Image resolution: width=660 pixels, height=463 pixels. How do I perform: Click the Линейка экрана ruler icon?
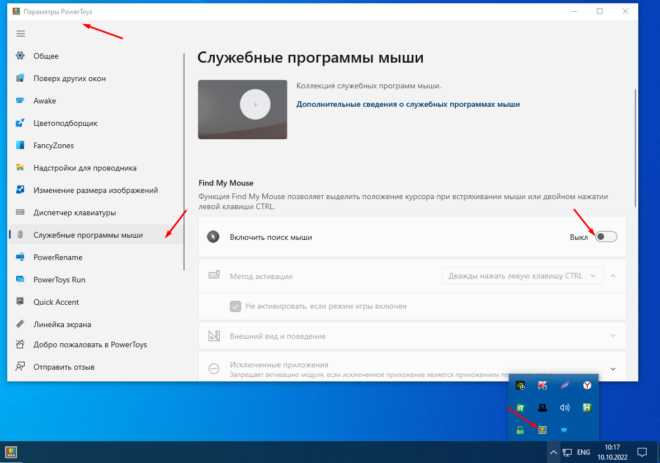tap(20, 324)
